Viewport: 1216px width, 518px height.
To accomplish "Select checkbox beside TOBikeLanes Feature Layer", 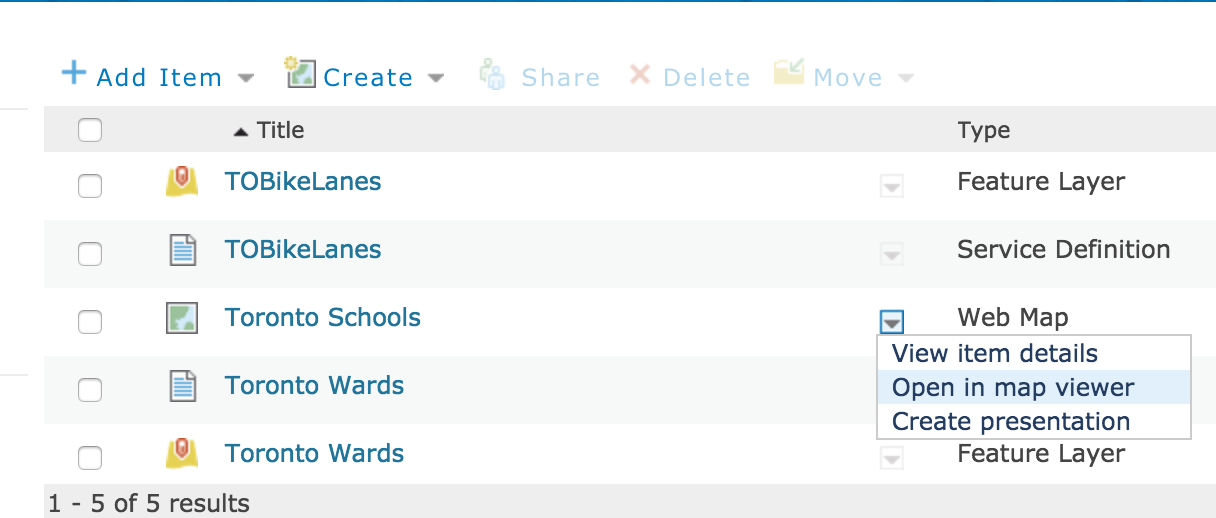I will click(x=90, y=185).
